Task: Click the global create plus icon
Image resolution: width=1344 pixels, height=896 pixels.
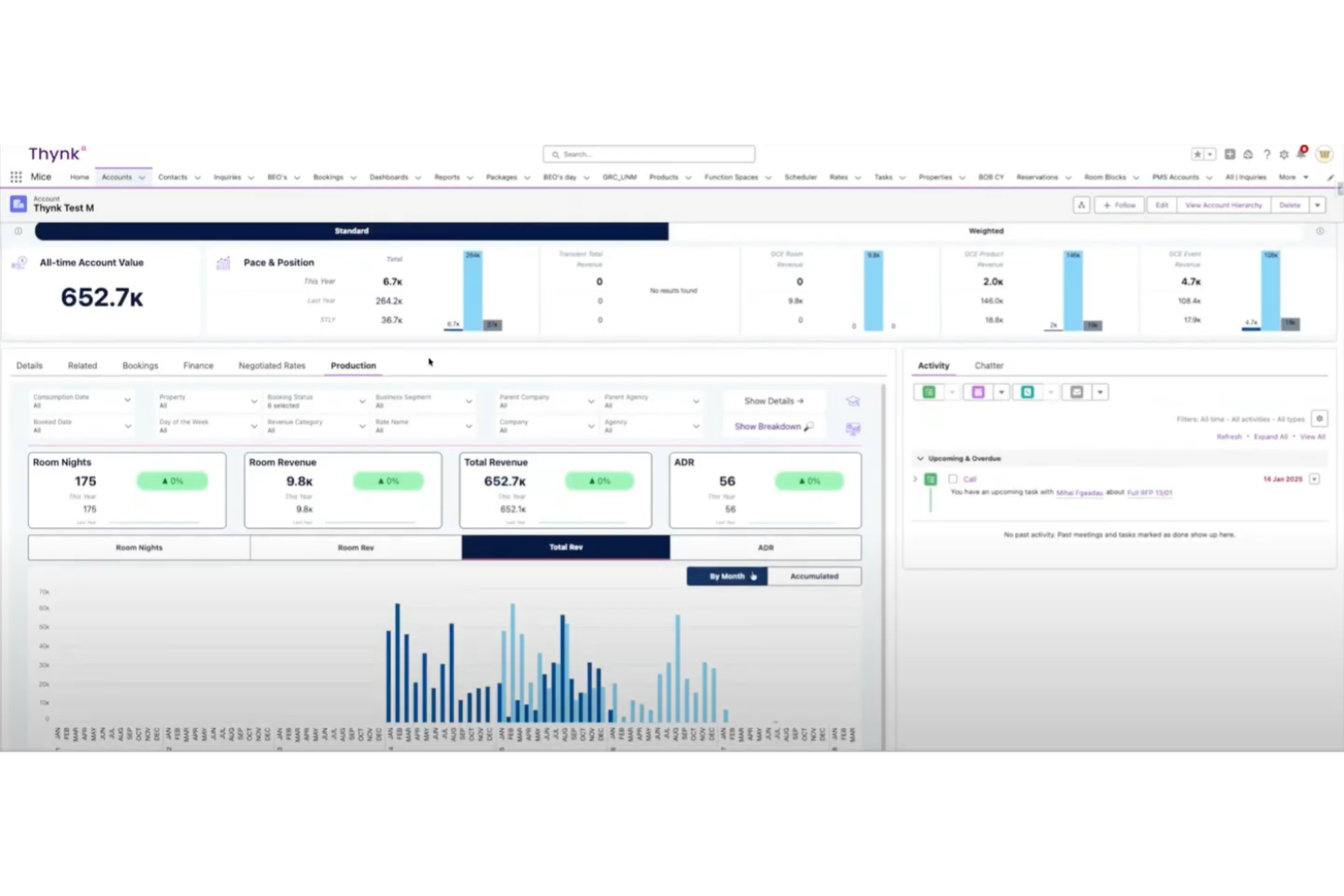Action: coord(1230,154)
